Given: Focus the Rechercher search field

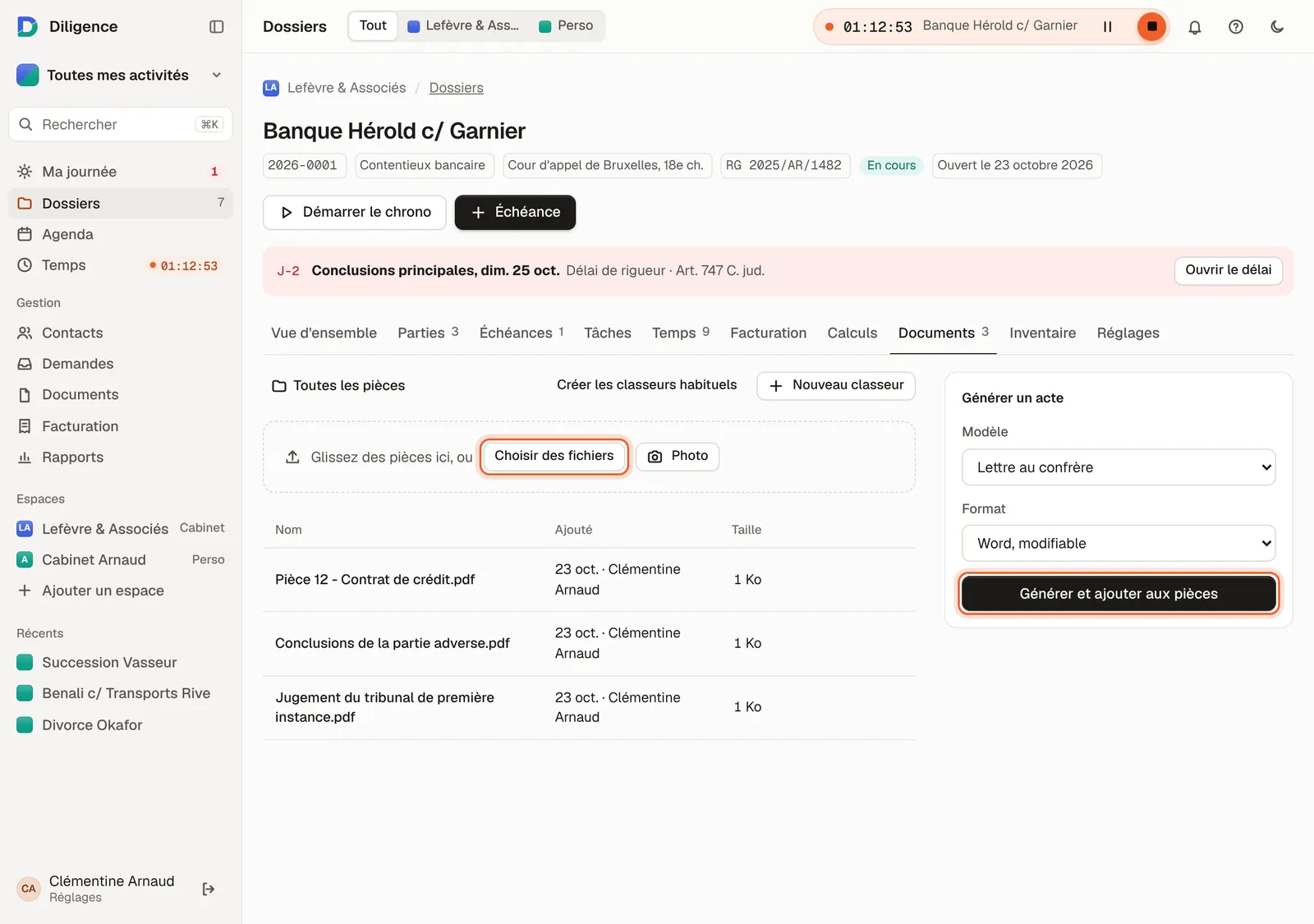Looking at the screenshot, I should coord(121,124).
